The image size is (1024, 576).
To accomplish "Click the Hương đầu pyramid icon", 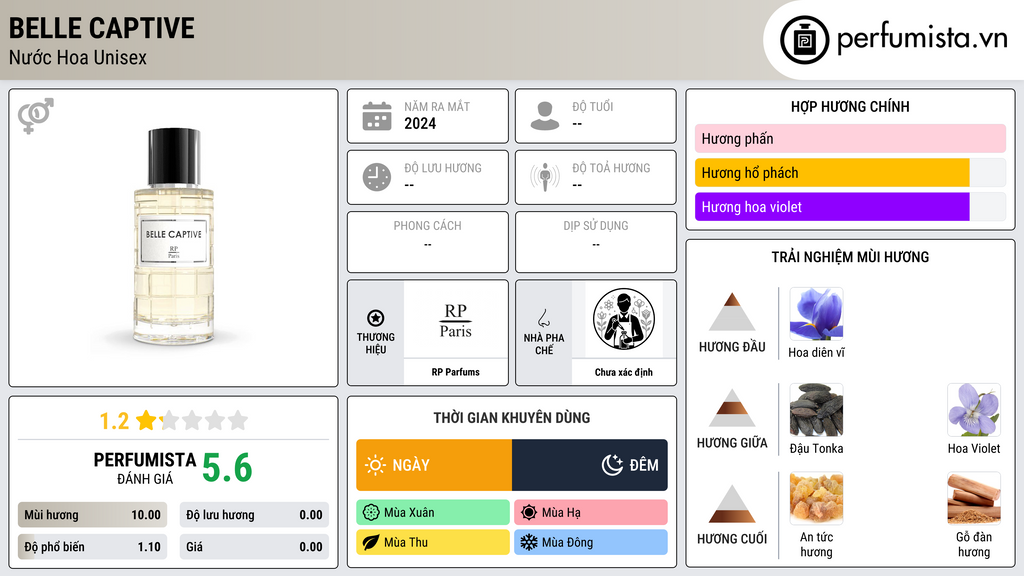I will point(732,312).
